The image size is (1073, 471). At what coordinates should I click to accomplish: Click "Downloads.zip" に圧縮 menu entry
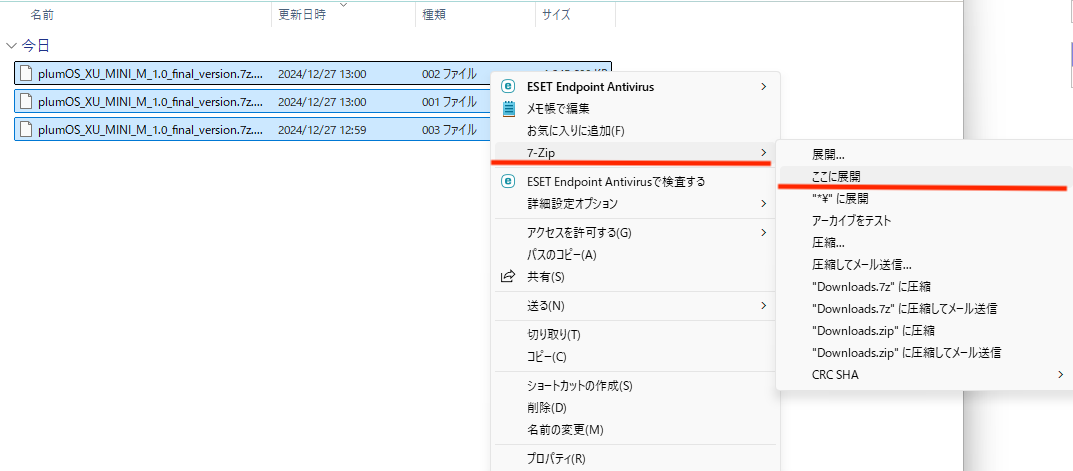coord(872,330)
